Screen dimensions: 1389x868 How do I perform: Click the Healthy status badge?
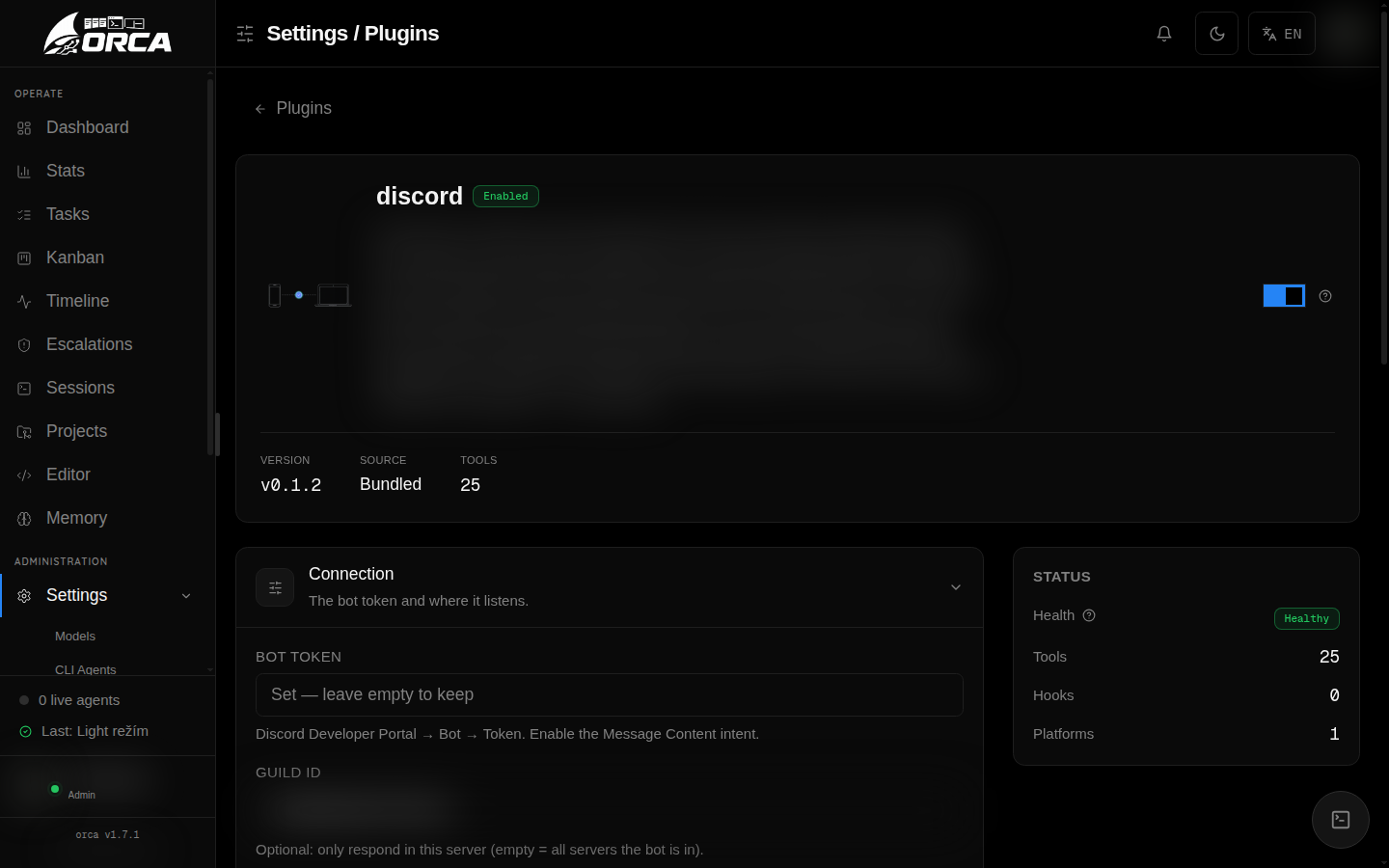(1306, 618)
